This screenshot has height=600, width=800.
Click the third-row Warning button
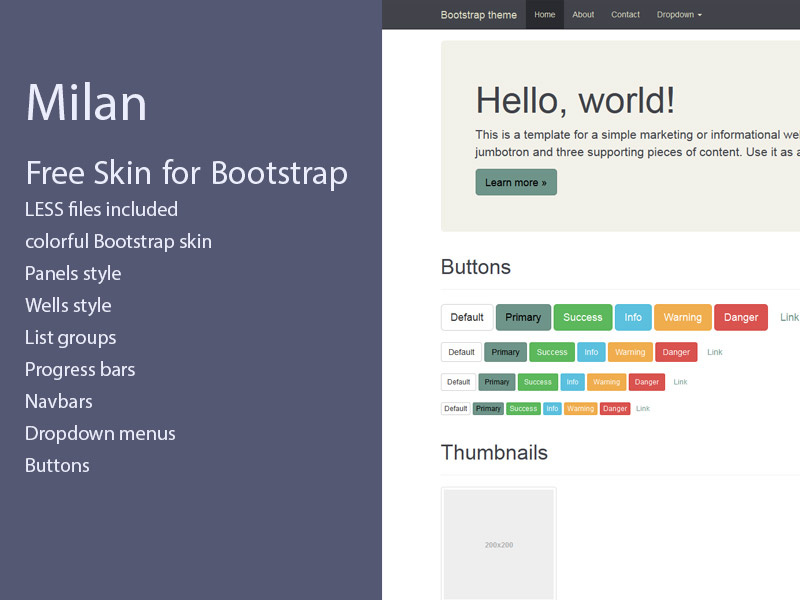(x=607, y=382)
